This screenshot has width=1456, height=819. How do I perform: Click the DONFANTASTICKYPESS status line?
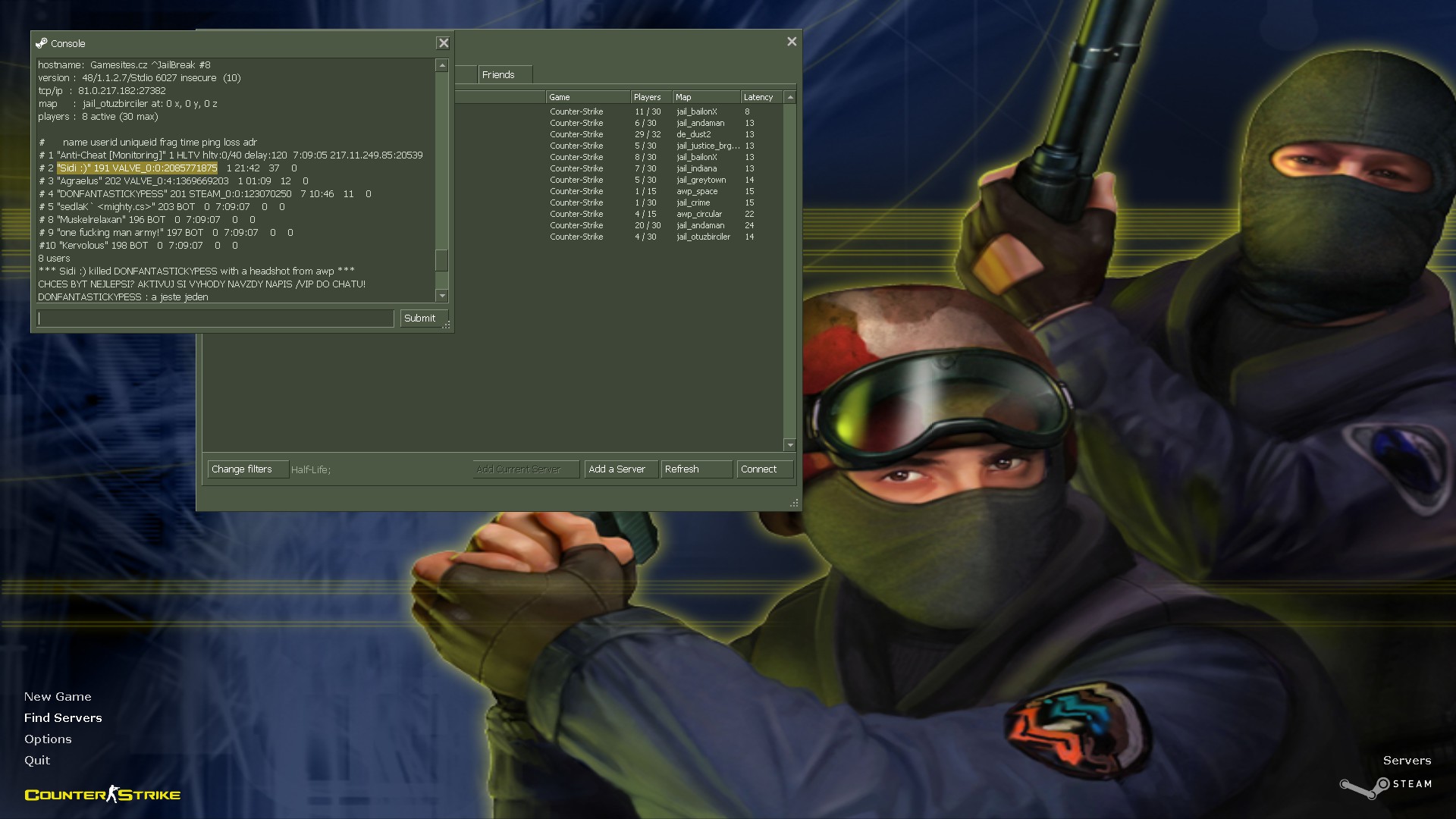tap(205, 194)
